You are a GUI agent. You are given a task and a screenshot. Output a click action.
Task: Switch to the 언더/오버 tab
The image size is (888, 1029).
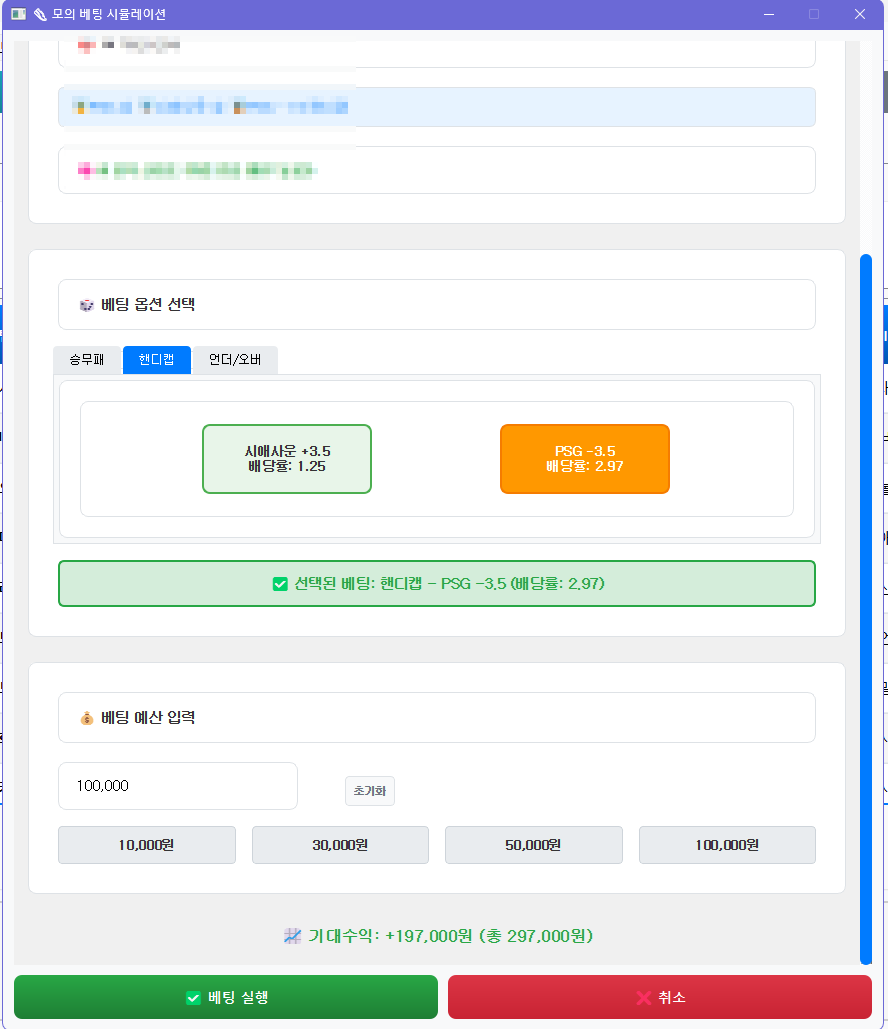tap(235, 360)
